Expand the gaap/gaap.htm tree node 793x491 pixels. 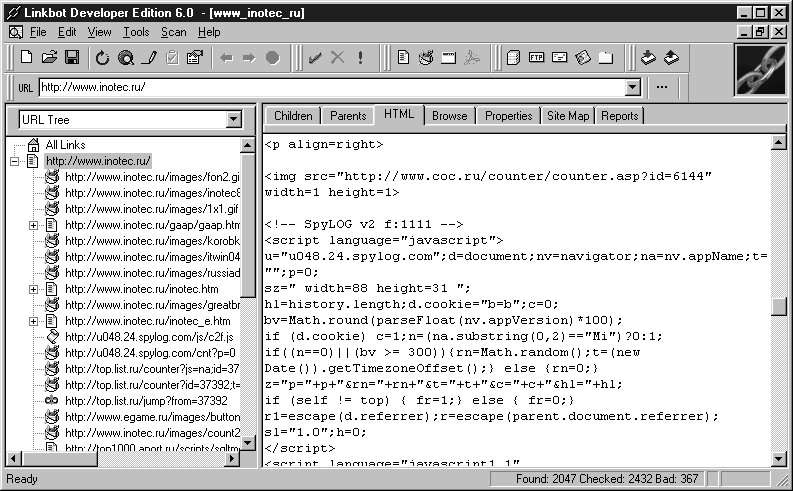[x=33, y=225]
